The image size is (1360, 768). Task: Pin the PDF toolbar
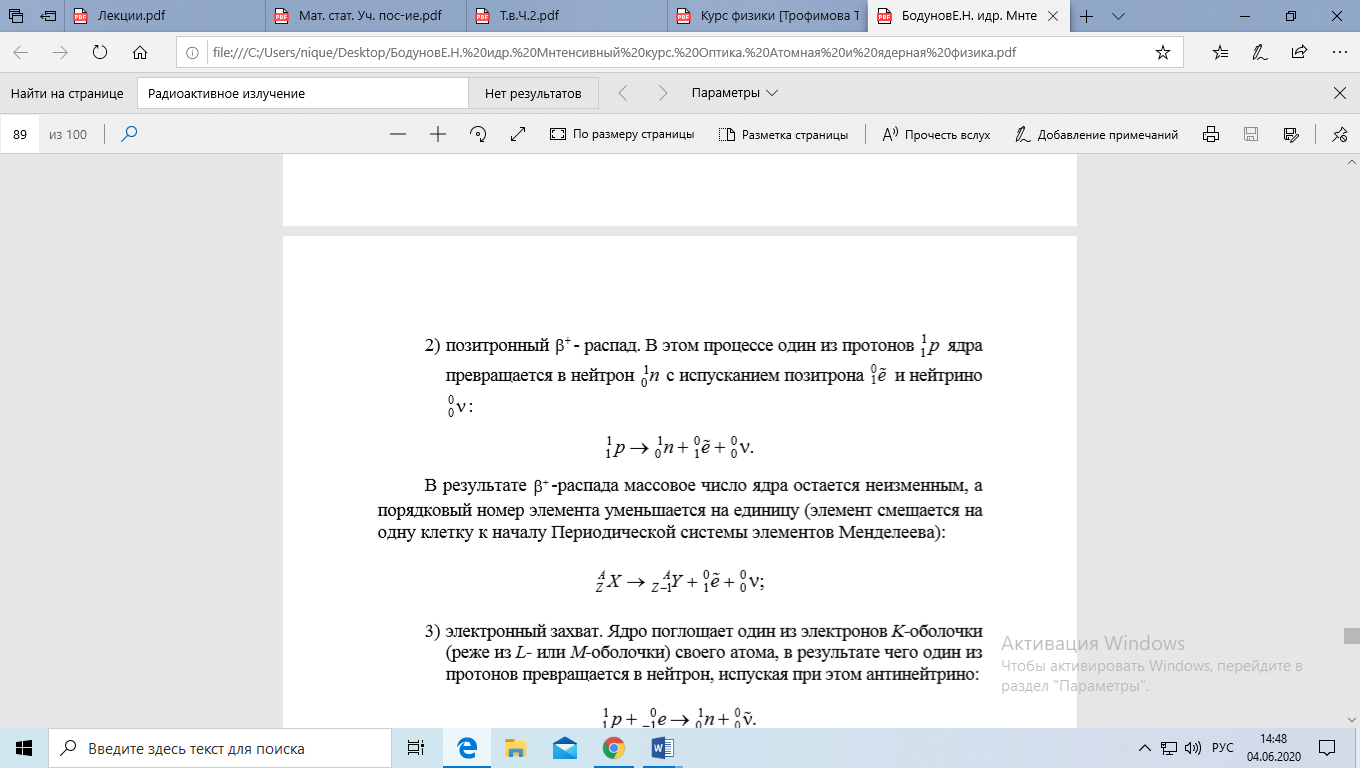click(x=1340, y=134)
